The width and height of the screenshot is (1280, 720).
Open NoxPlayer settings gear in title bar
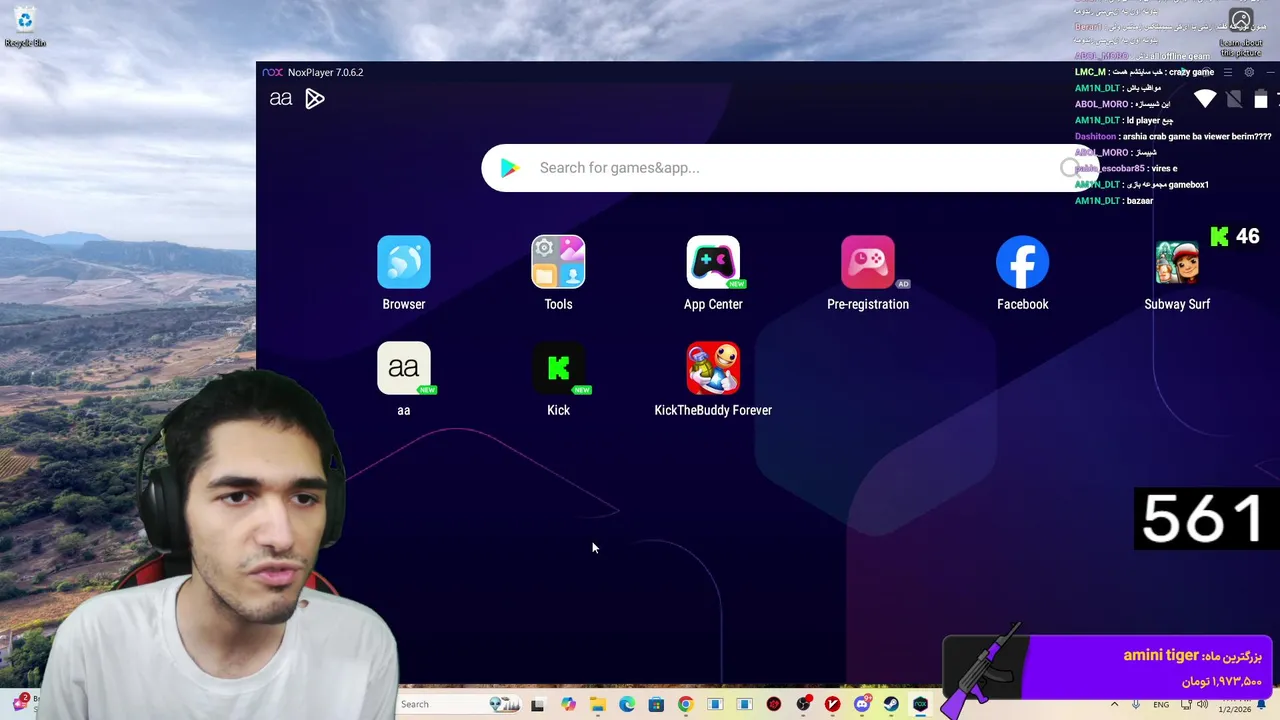point(1249,72)
